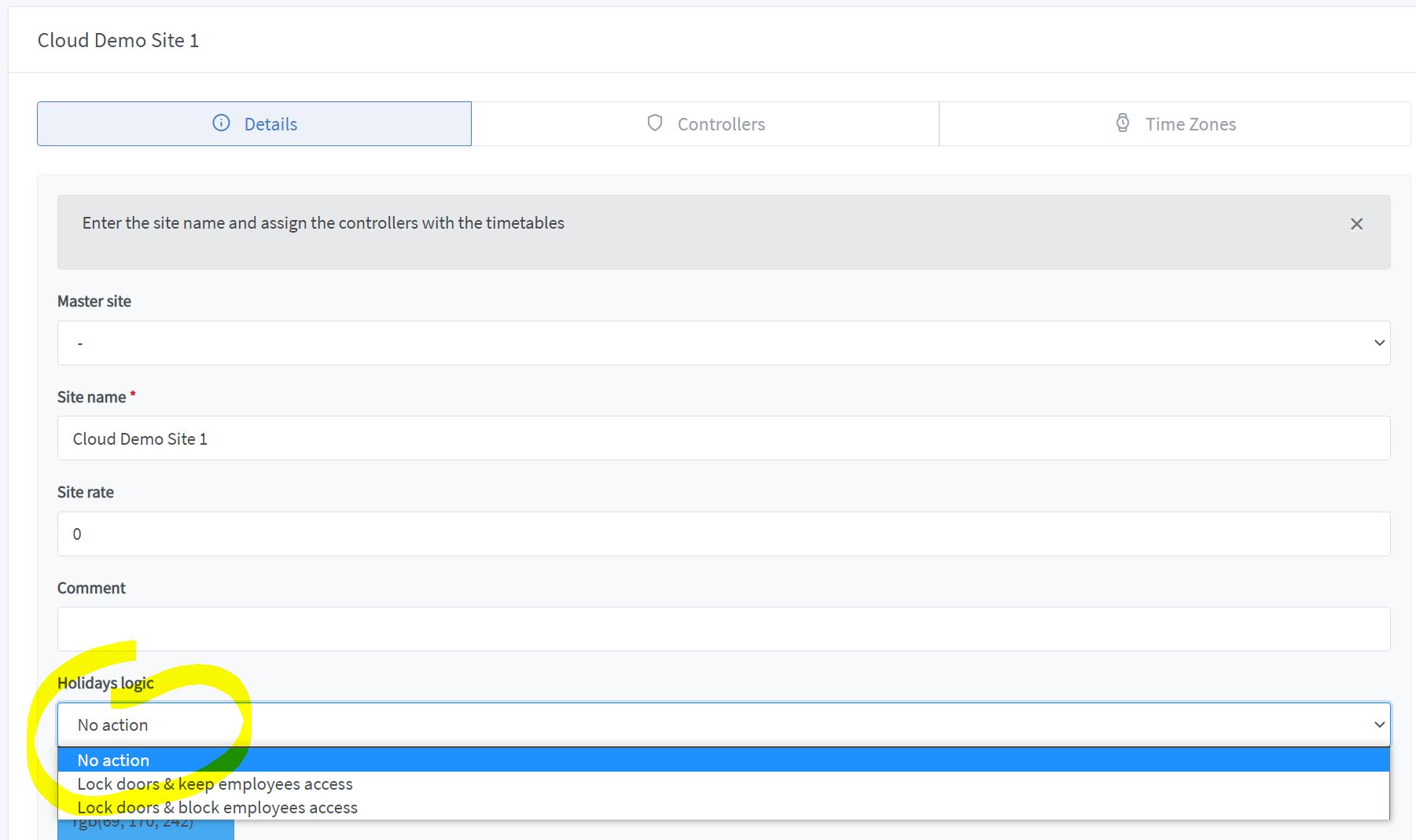
Task: Click into the Site rate field
Action: click(723, 534)
